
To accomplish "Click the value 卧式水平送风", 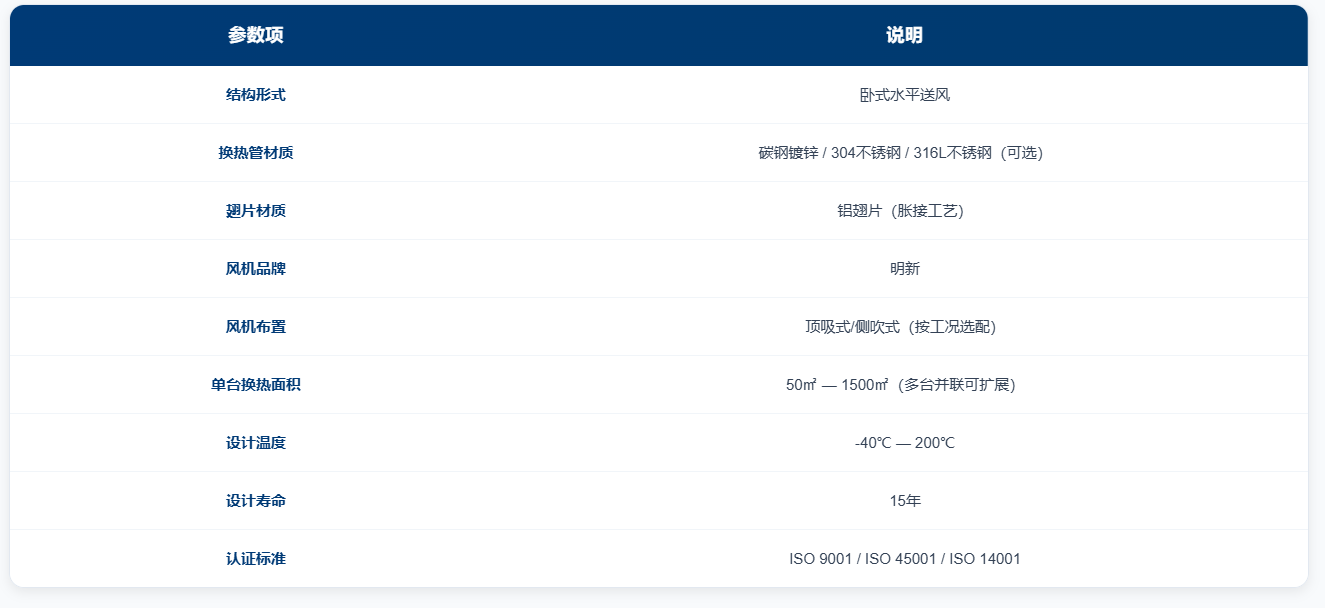I will [x=905, y=95].
